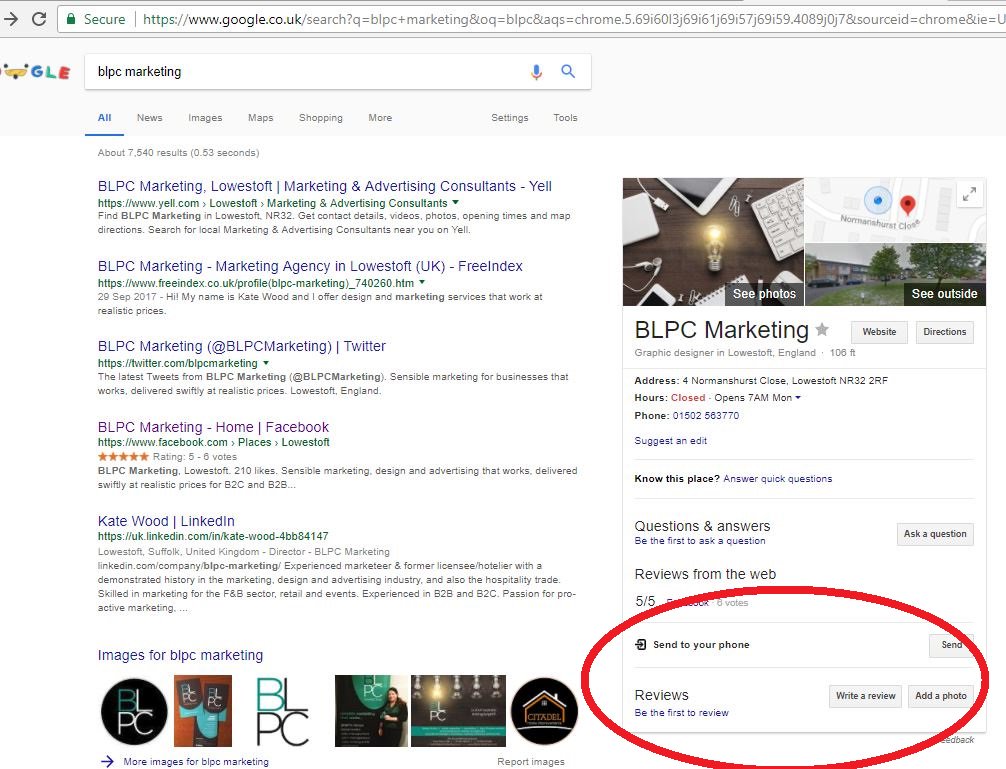Viewport: 1006px width, 769px height.
Task: Open Images for blpc marketing heading
Action: 180,655
